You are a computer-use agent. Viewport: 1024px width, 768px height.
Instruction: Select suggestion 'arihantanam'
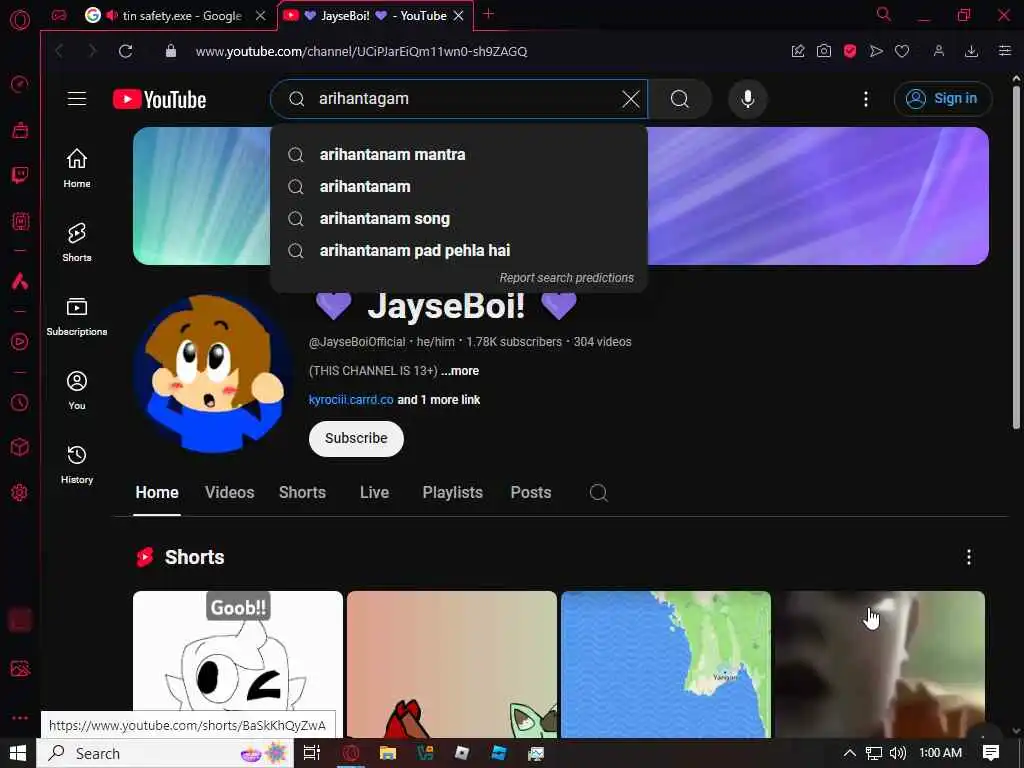(x=459, y=187)
